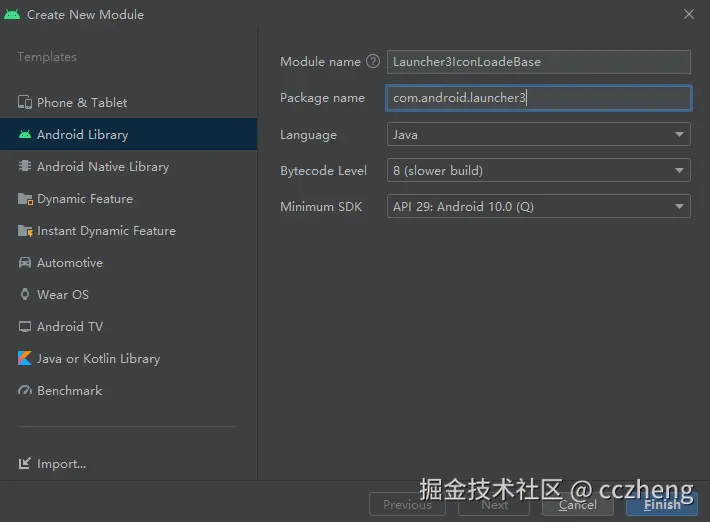Select the Automotive template

pyautogui.click(x=129, y=263)
